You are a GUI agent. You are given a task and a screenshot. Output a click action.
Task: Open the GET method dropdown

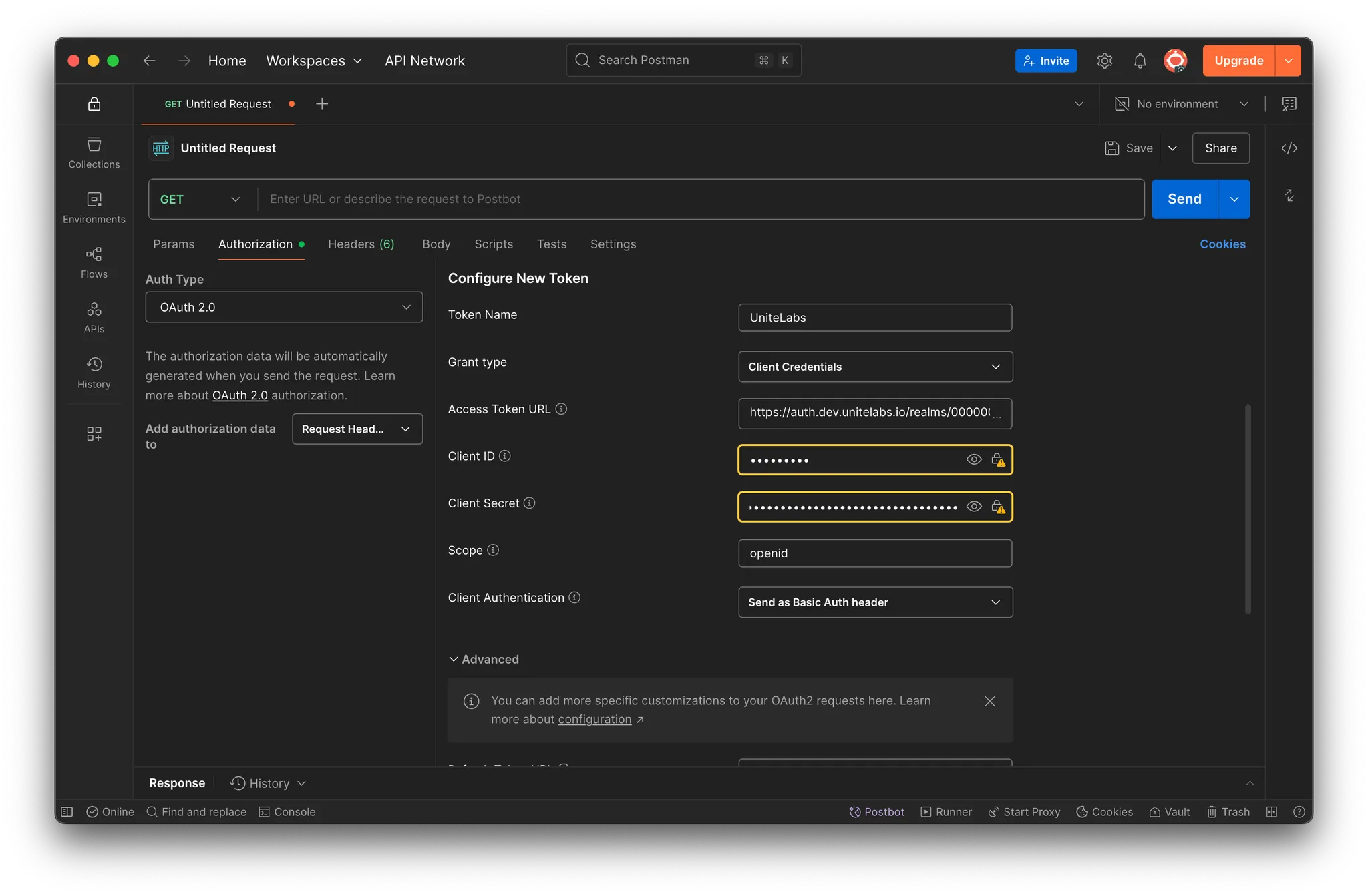point(200,199)
